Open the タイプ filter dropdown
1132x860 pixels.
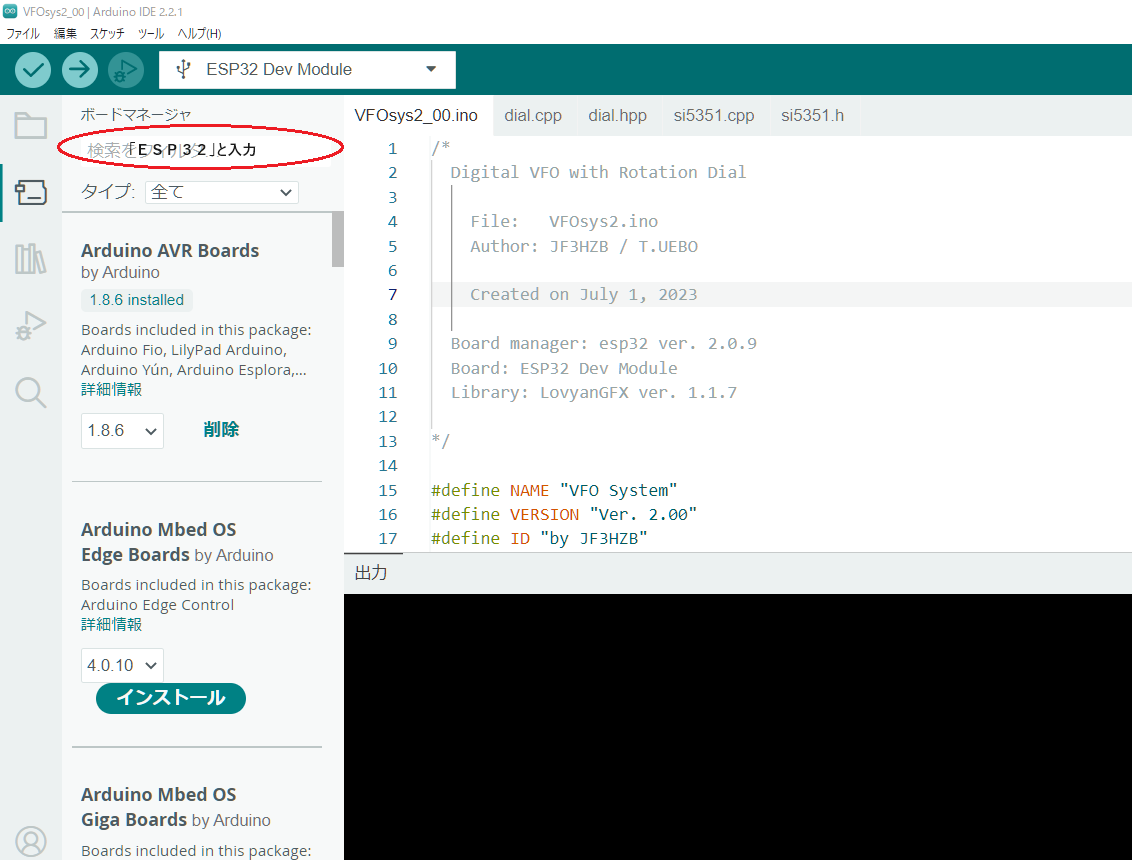click(x=222, y=192)
